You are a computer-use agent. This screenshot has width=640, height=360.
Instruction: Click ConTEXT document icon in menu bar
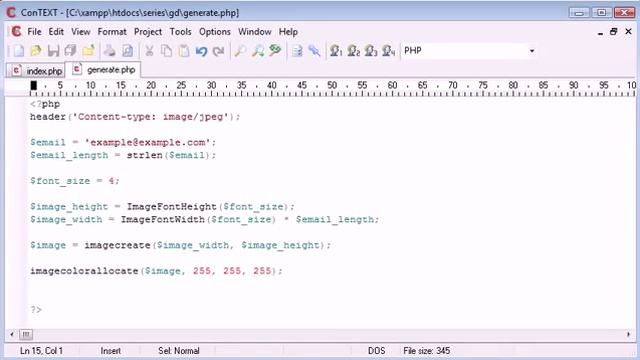(x=16, y=31)
